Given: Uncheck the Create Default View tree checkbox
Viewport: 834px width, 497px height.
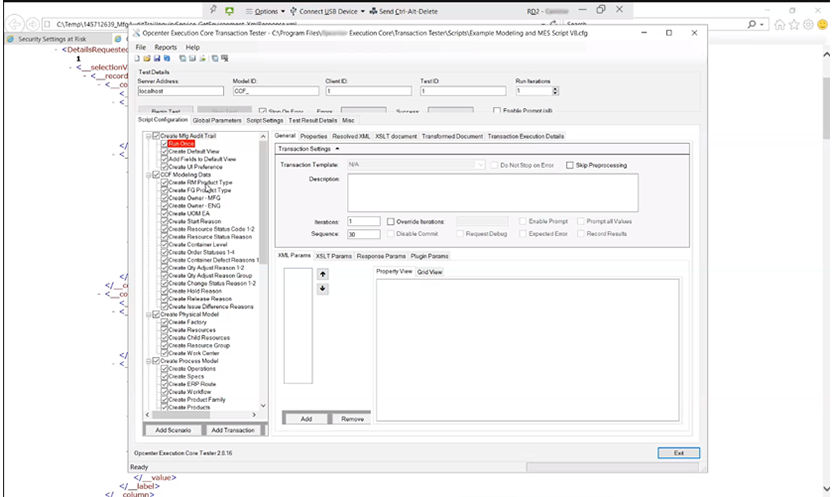Looking at the screenshot, I should [164, 151].
